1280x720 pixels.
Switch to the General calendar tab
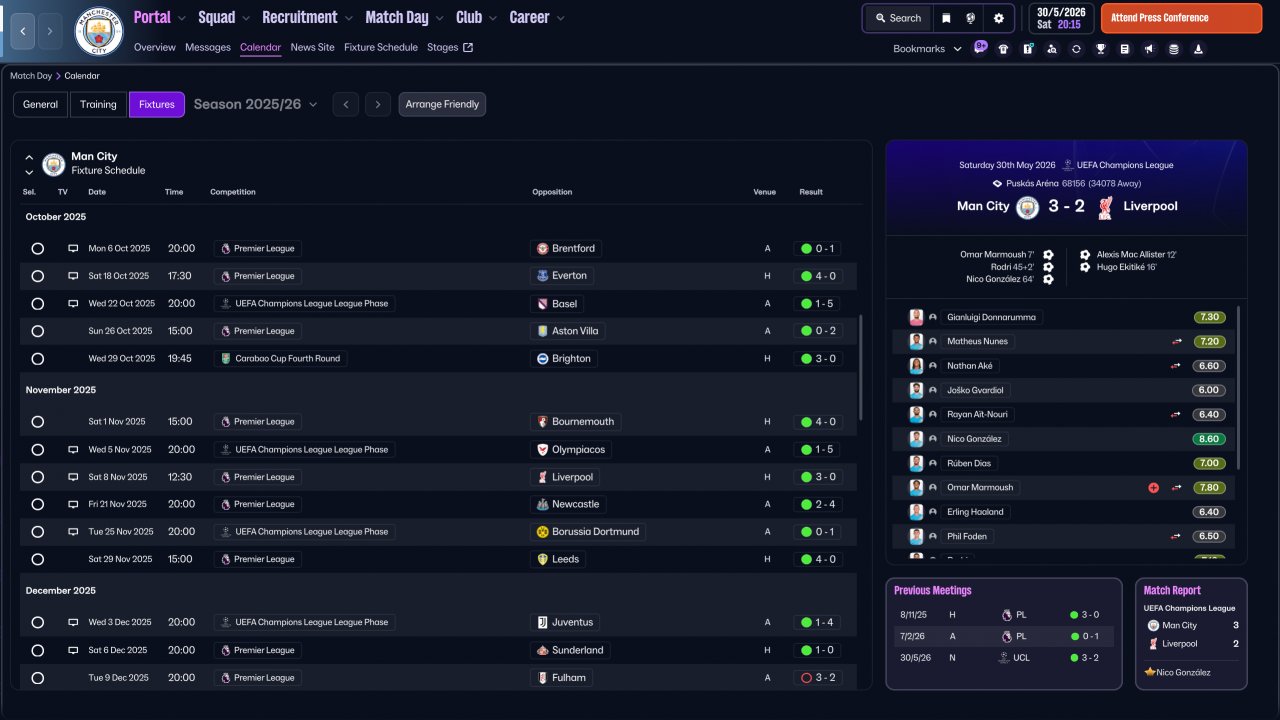coord(41,104)
